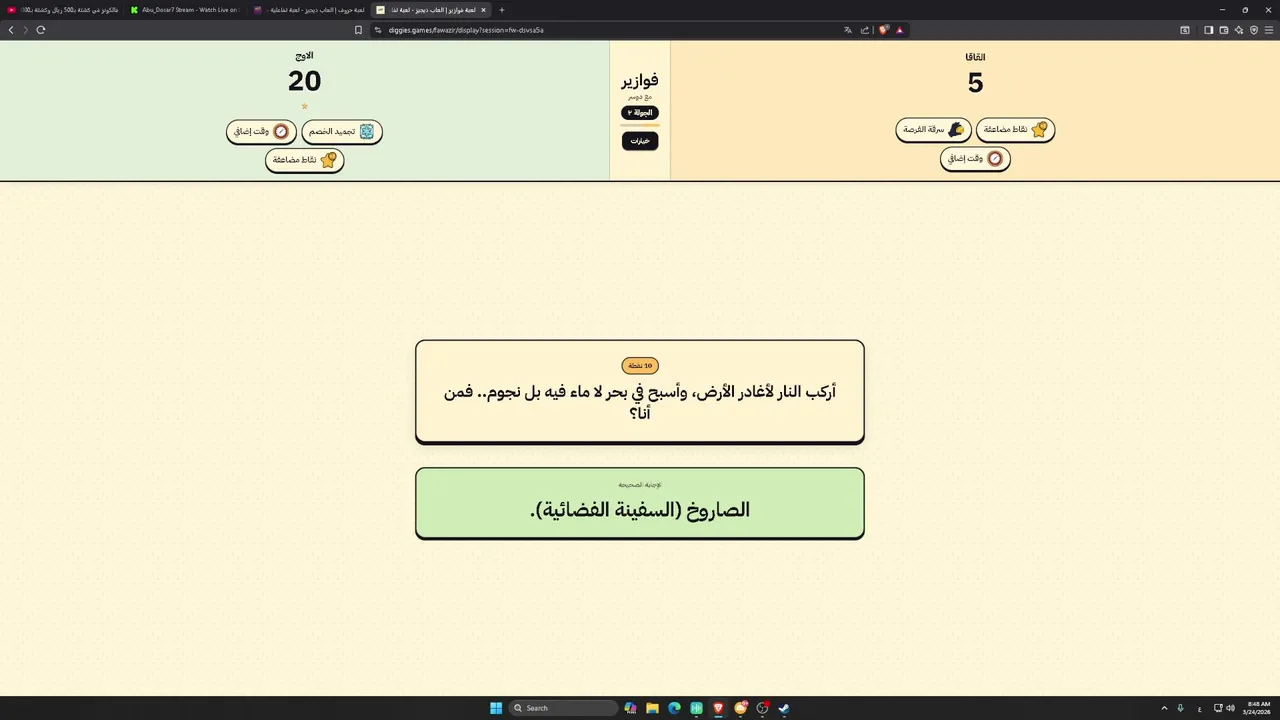Click the share icon in address bar

click(865, 30)
